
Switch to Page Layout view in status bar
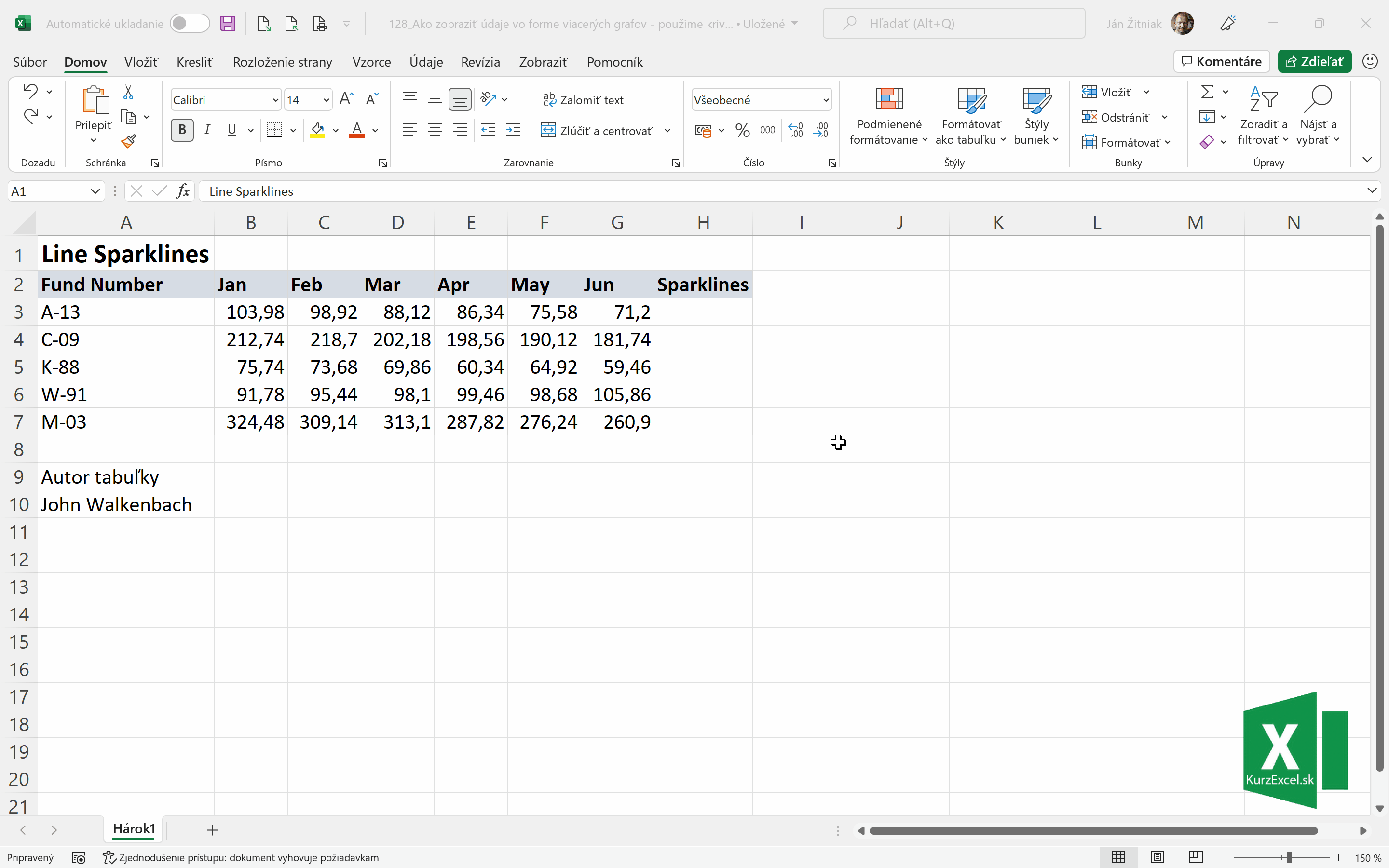click(x=1157, y=857)
